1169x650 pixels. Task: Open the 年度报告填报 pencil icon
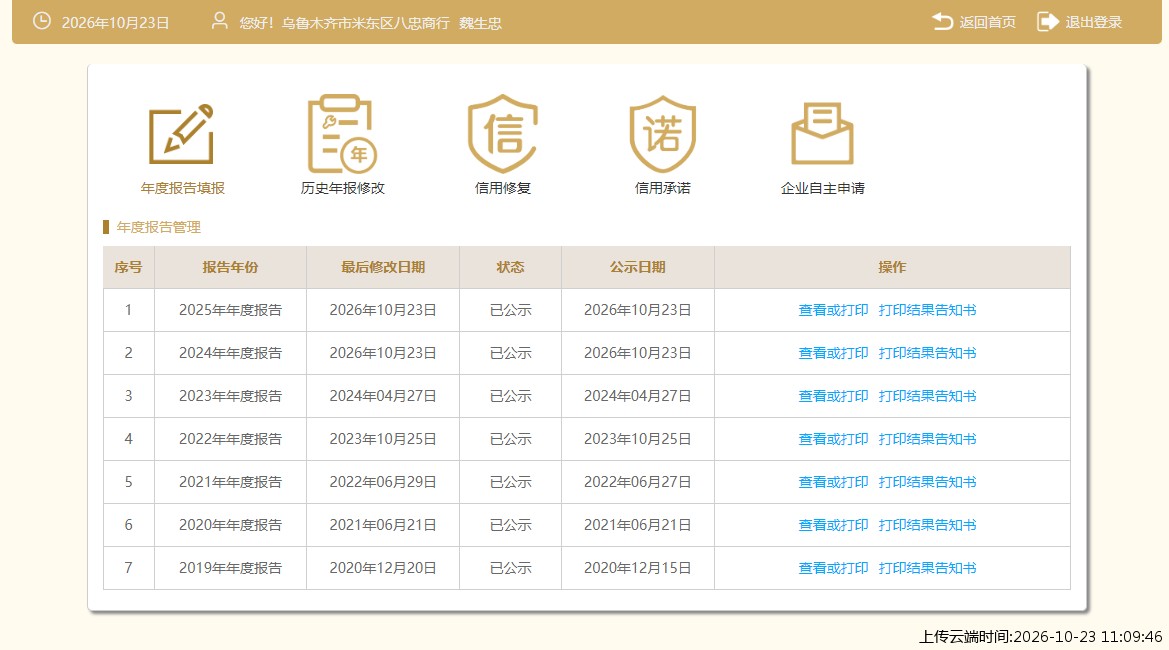(182, 134)
